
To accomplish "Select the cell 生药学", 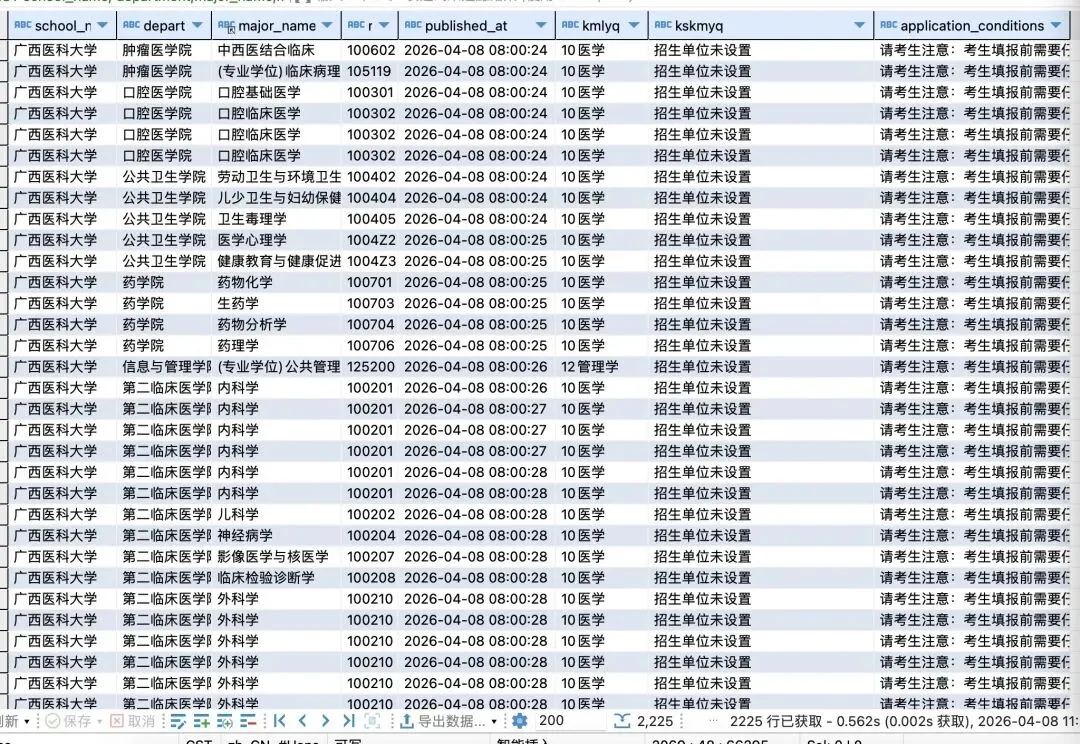I will tap(277, 304).
